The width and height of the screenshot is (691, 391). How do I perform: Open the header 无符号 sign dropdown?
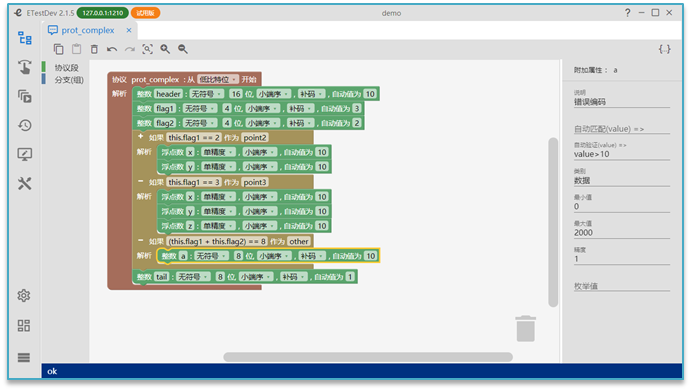pyautogui.click(x=206, y=94)
